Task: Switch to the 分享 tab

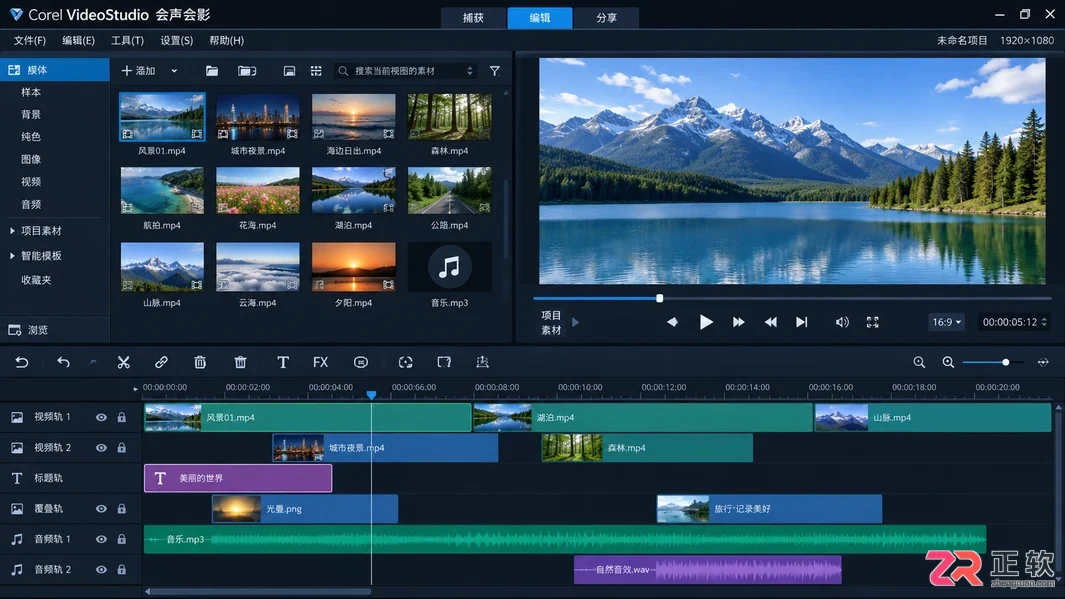Action: (606, 18)
